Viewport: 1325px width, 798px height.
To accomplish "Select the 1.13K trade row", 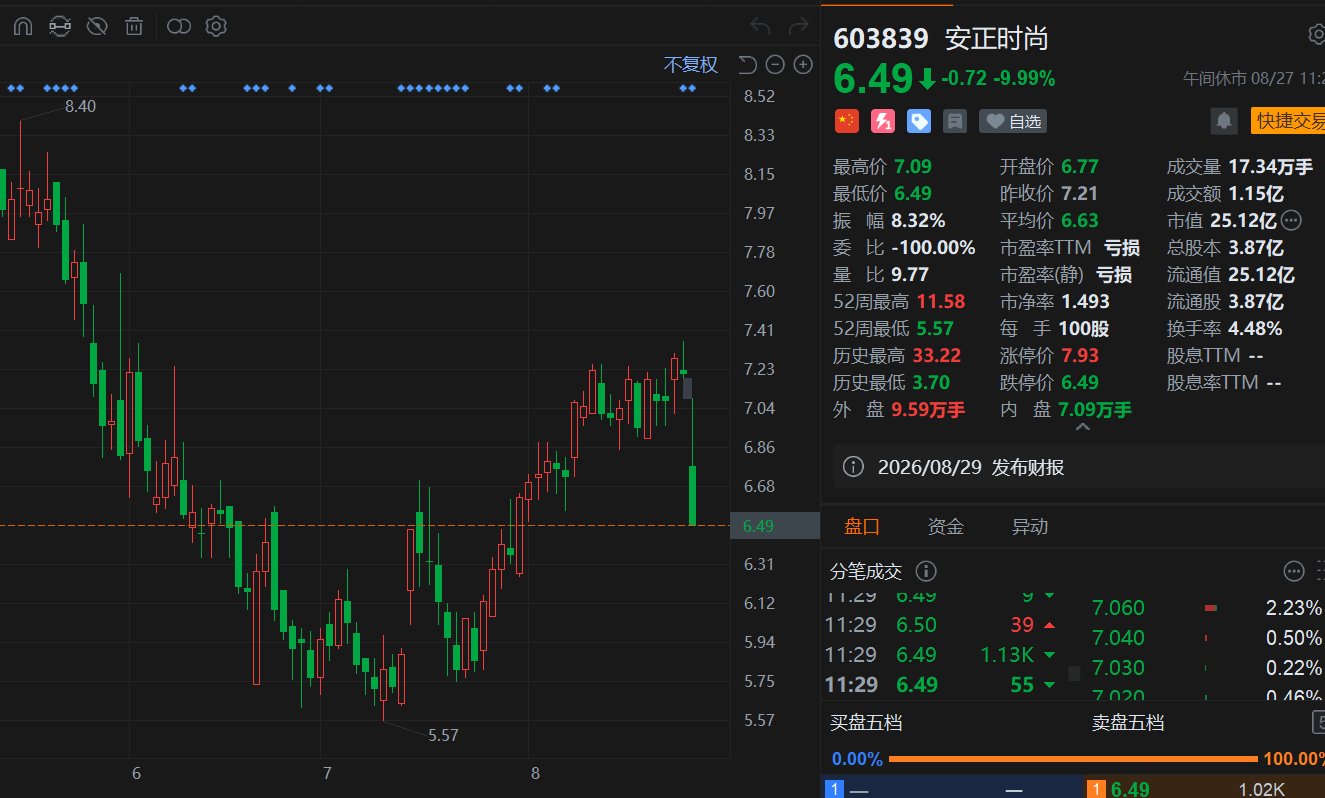I will click(942, 655).
